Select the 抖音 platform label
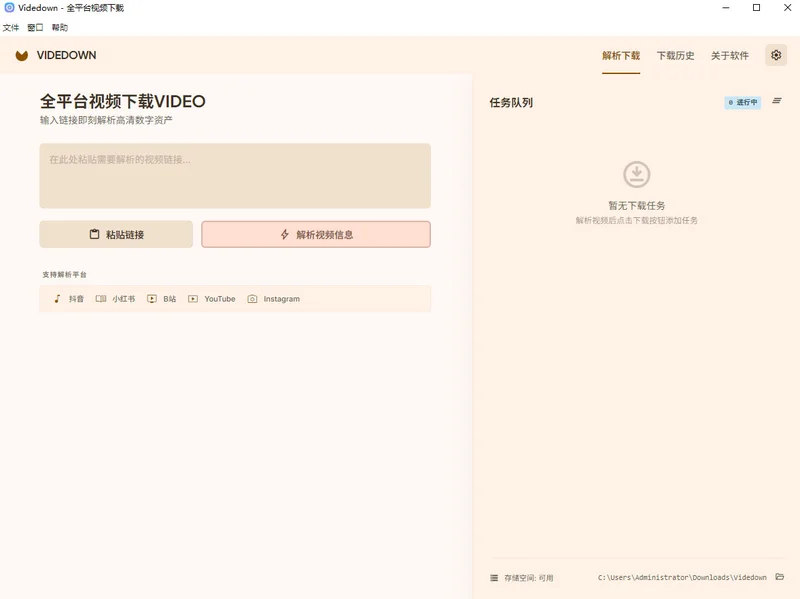The image size is (800, 599). [x=76, y=299]
